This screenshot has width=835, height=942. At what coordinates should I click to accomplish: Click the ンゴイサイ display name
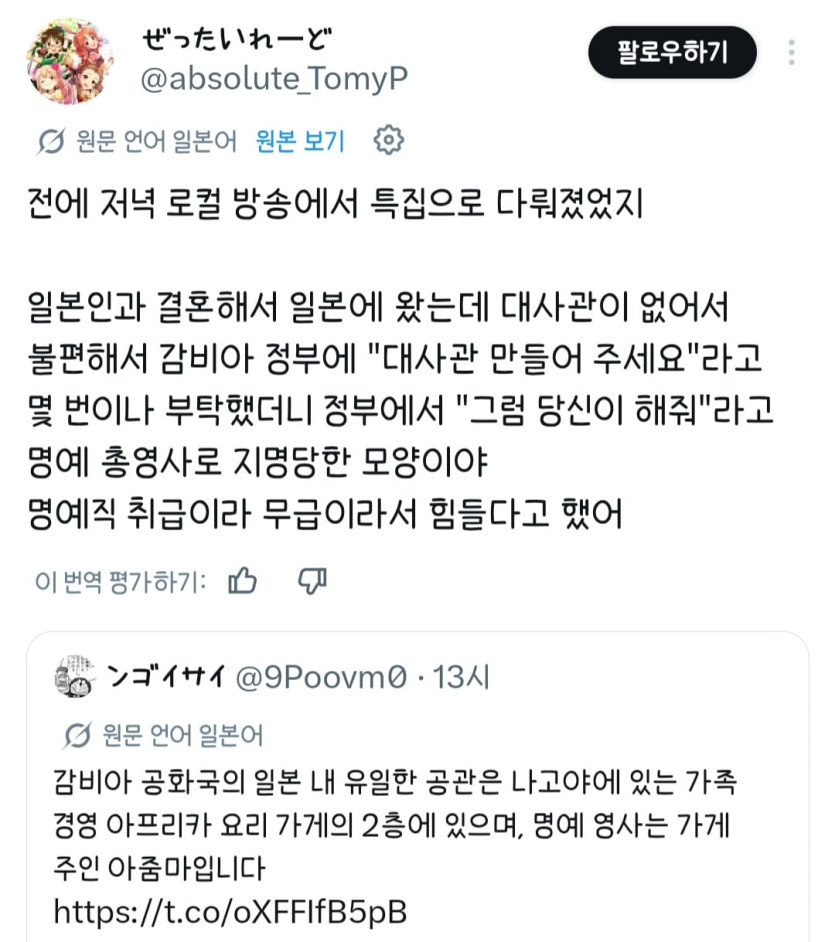point(166,676)
